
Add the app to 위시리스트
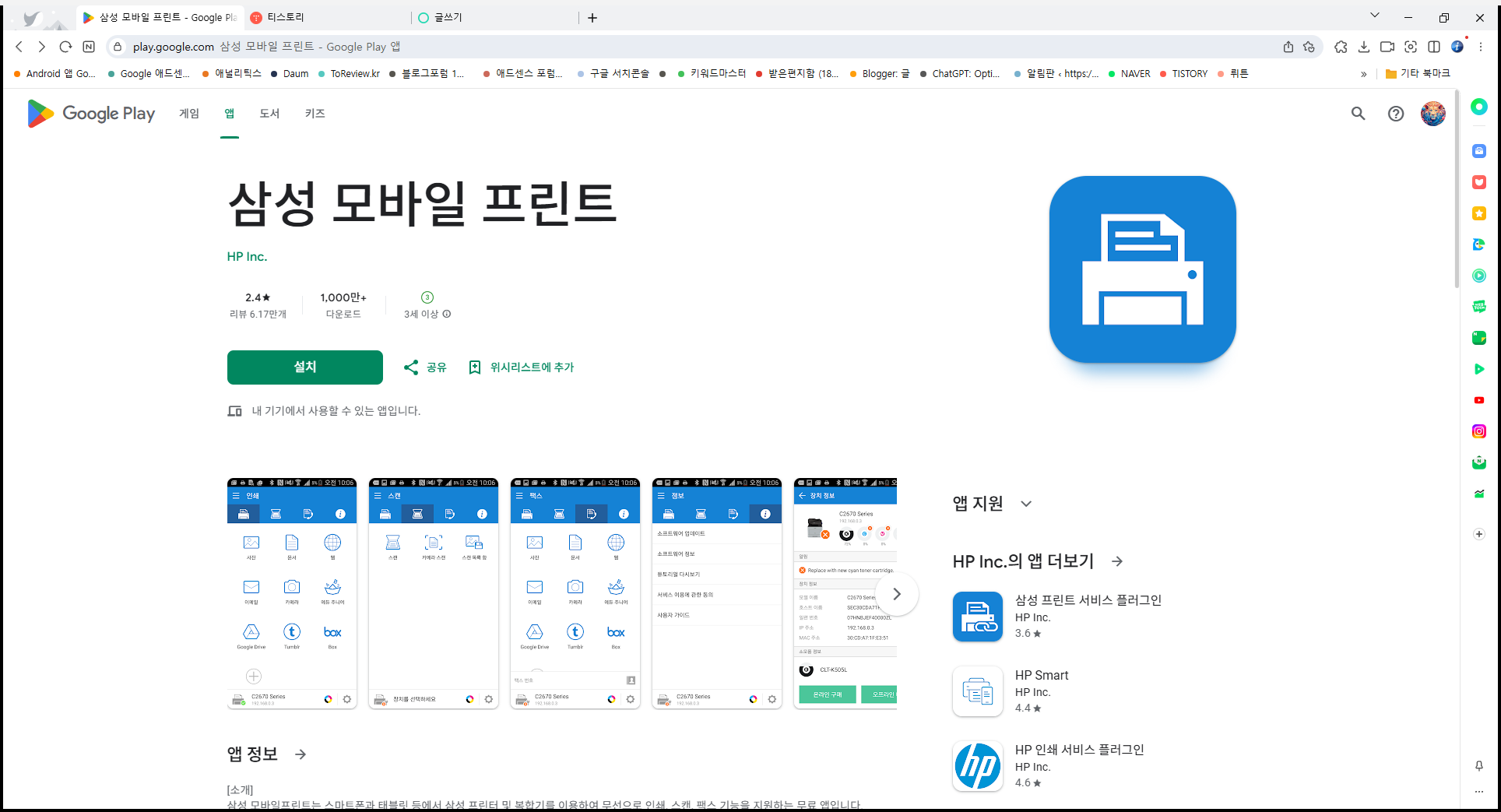point(522,367)
